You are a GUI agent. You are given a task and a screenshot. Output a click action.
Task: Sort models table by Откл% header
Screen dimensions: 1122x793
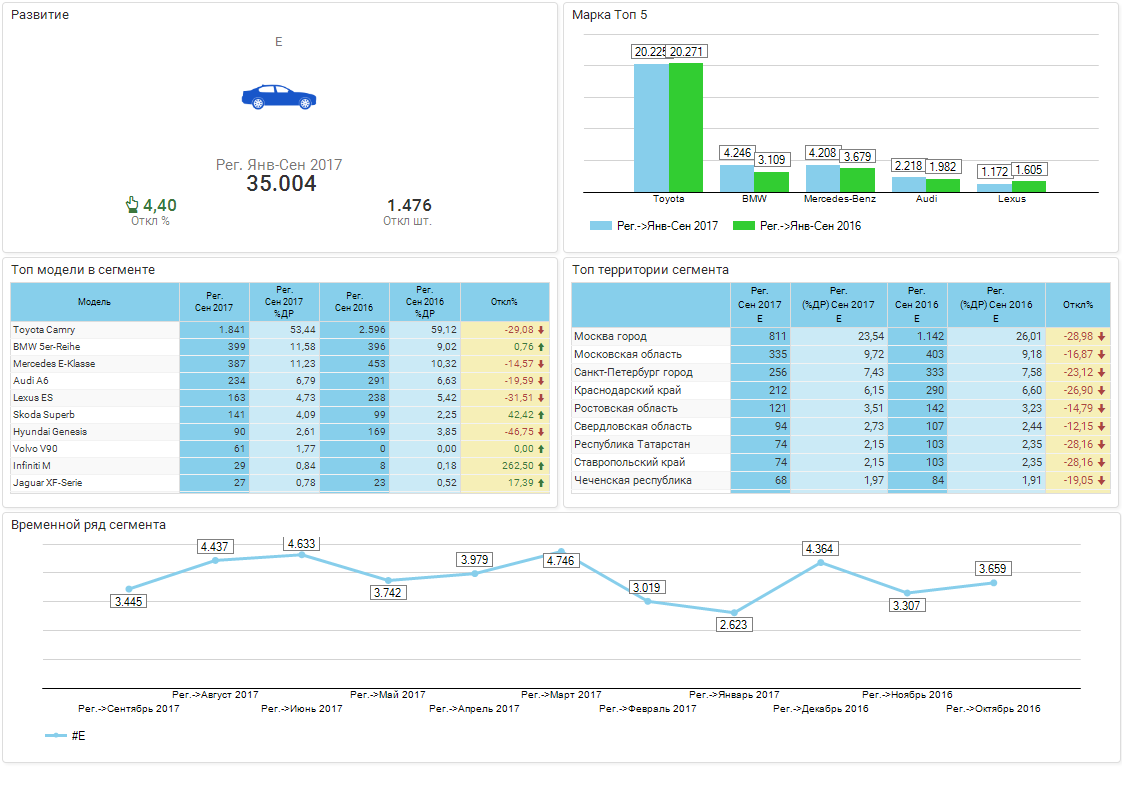[x=504, y=302]
